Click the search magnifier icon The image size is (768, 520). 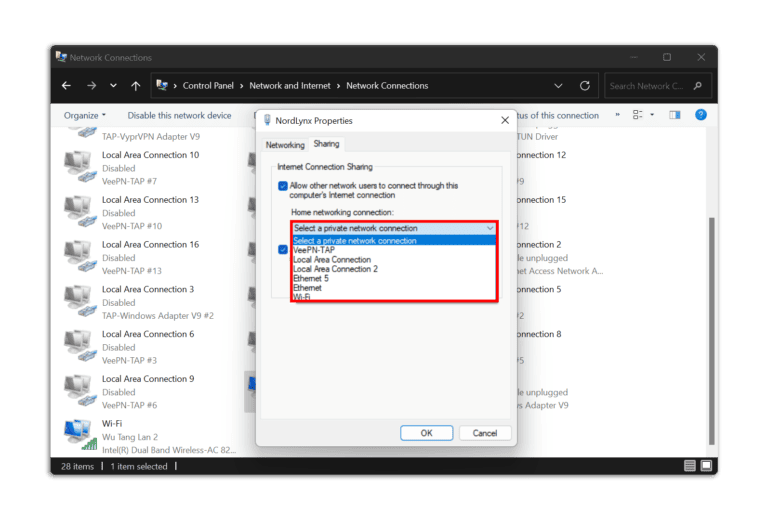(698, 86)
